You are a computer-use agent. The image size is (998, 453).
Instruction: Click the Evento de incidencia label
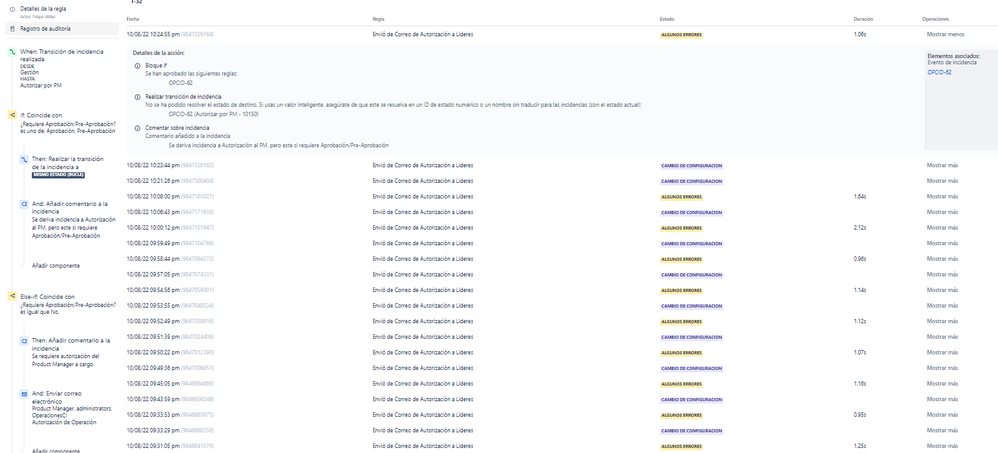(952, 62)
